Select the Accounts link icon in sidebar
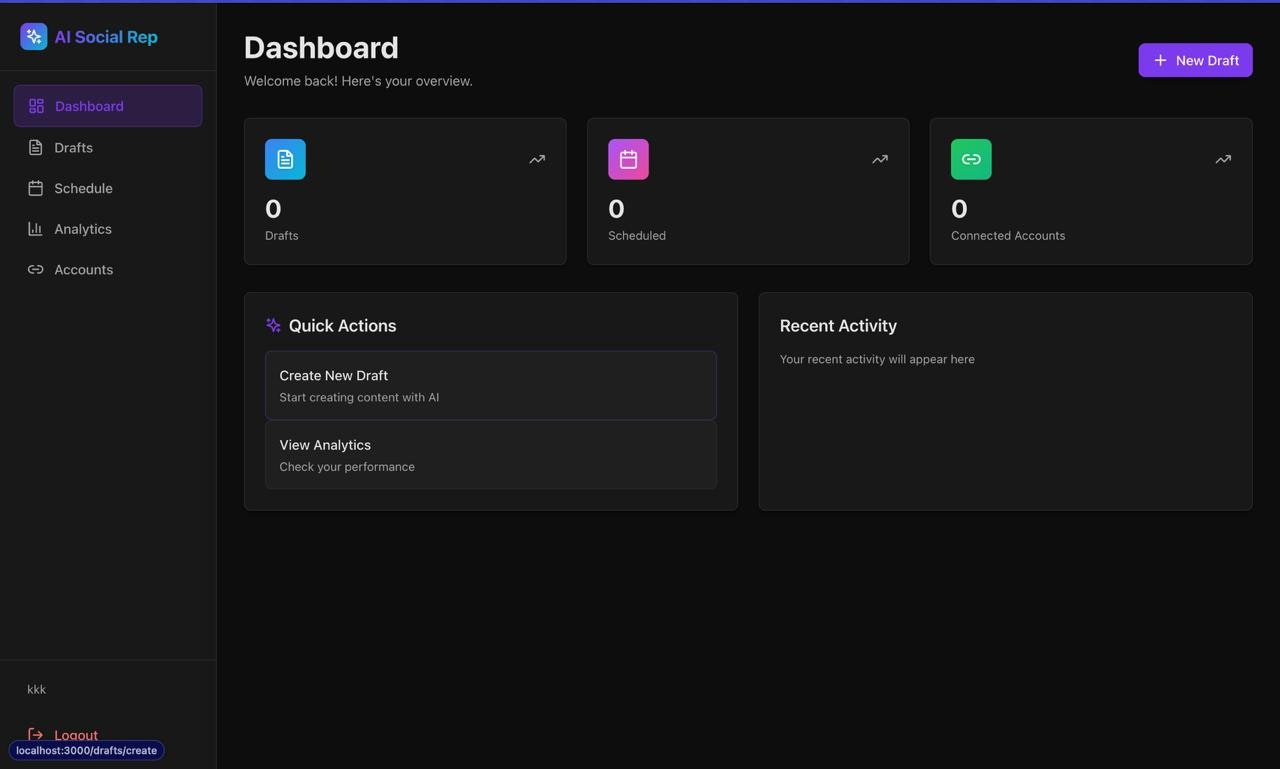The image size is (1280, 769). [x=34, y=269]
